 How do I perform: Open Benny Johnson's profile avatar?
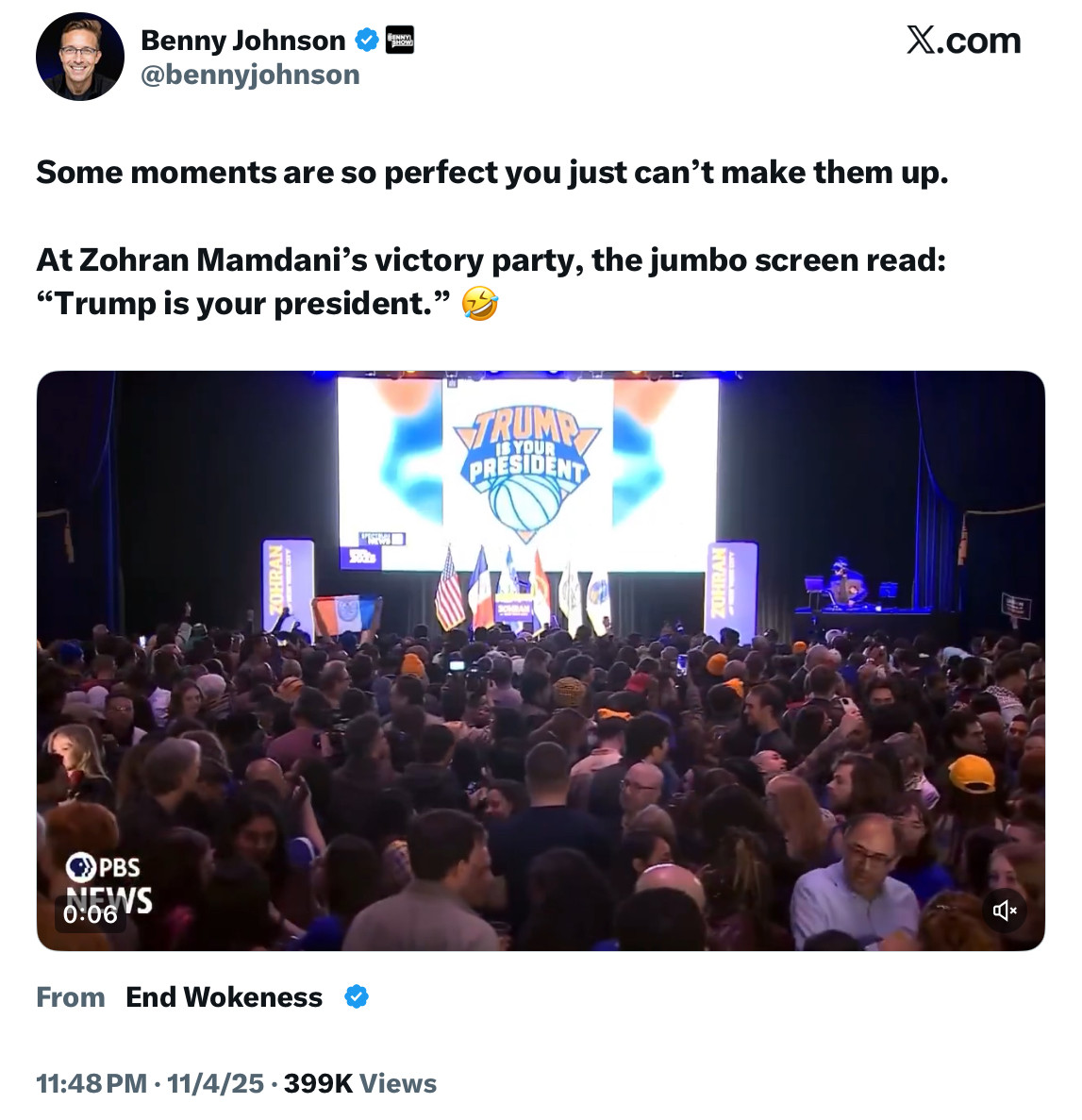coord(80,57)
